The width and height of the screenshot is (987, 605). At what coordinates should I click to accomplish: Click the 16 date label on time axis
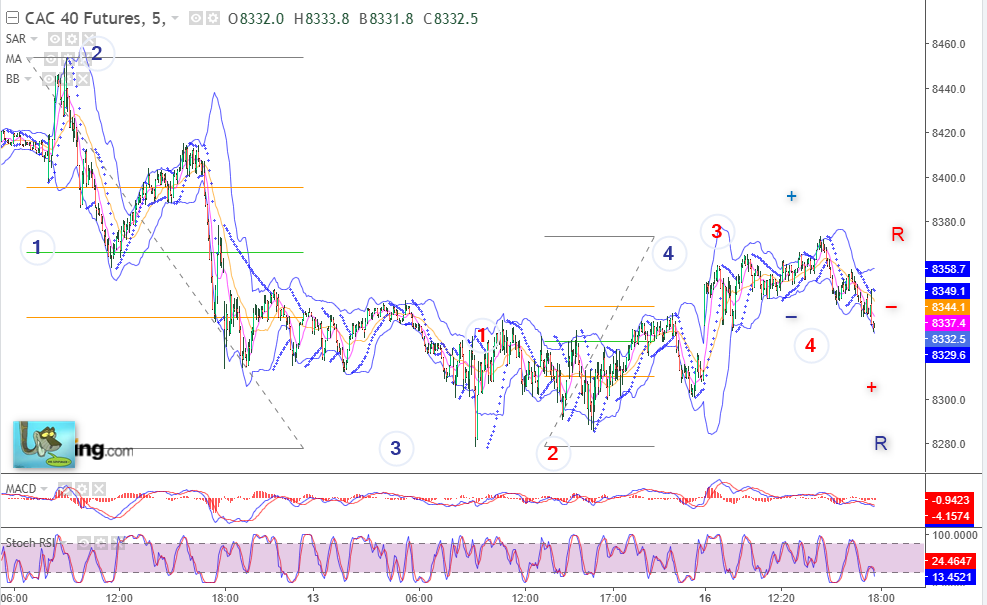704,597
